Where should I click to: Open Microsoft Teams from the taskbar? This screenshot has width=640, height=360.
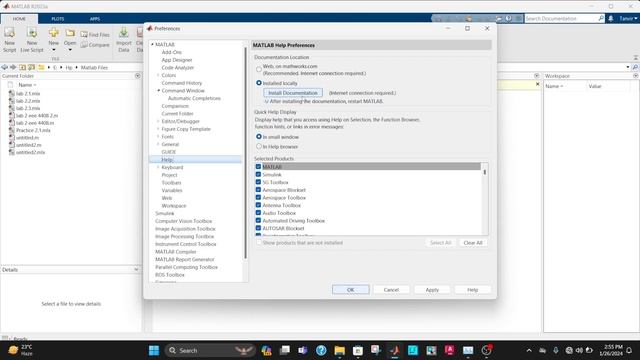(302, 350)
